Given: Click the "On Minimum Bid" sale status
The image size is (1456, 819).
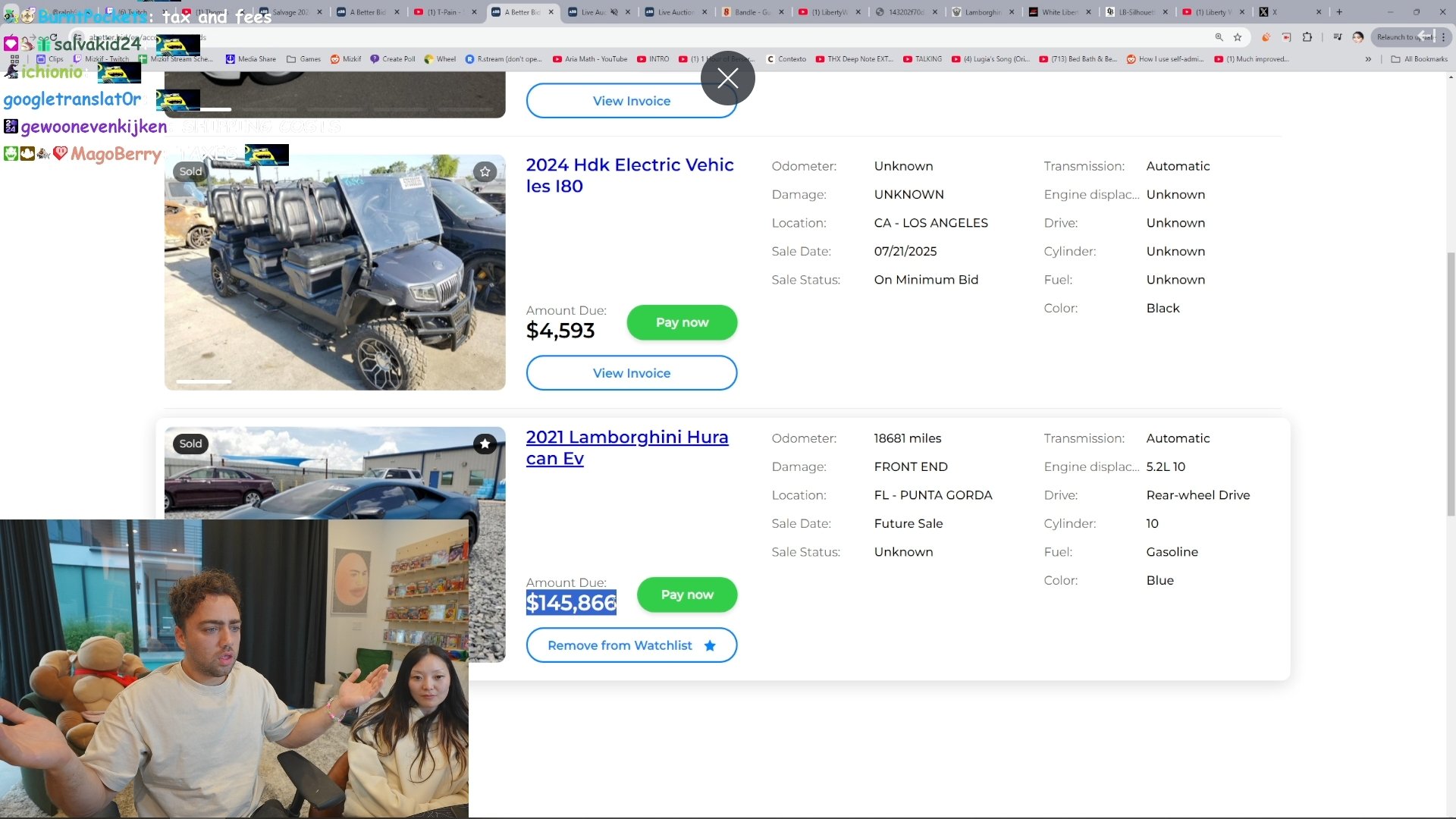Looking at the screenshot, I should pyautogui.click(x=926, y=280).
